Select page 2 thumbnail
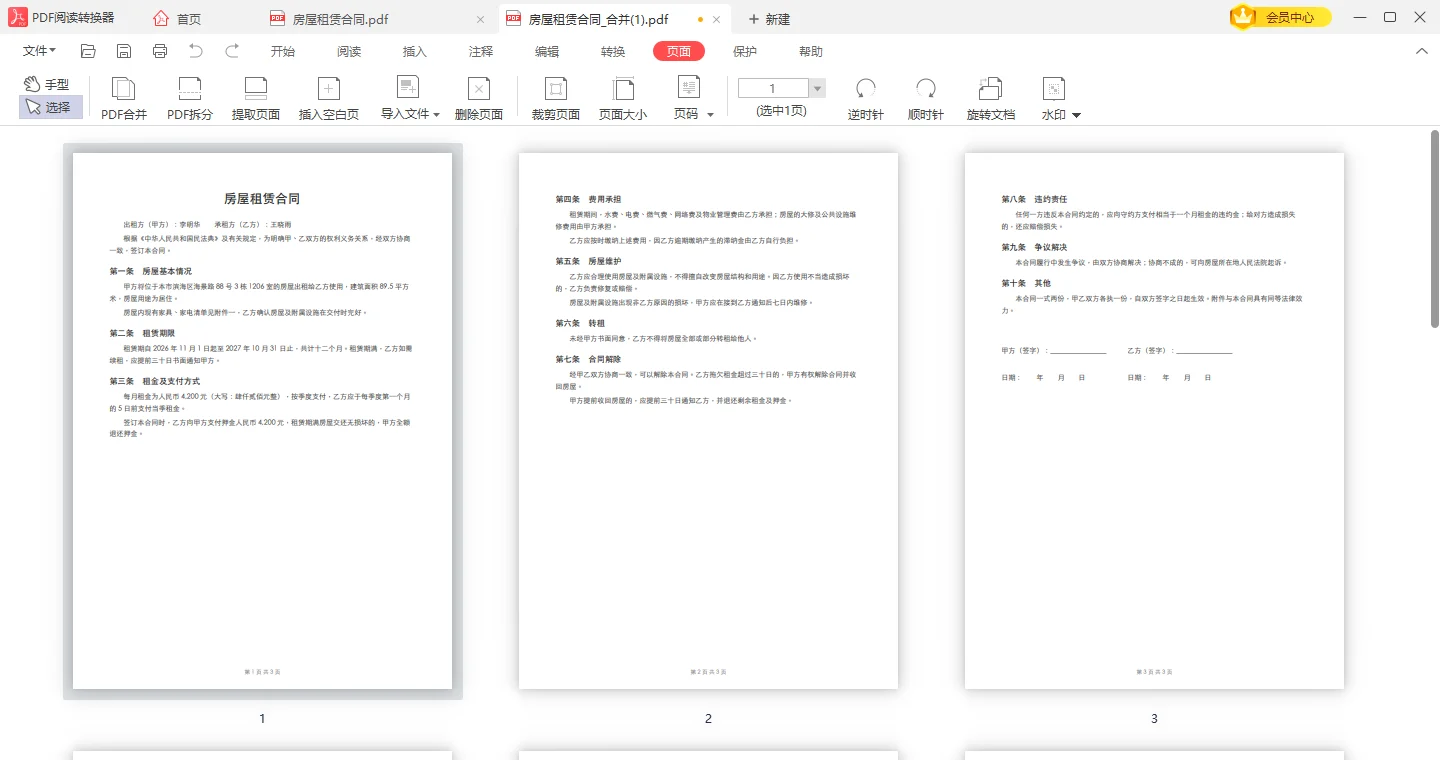This screenshot has height=760, width=1440. pyautogui.click(x=708, y=421)
